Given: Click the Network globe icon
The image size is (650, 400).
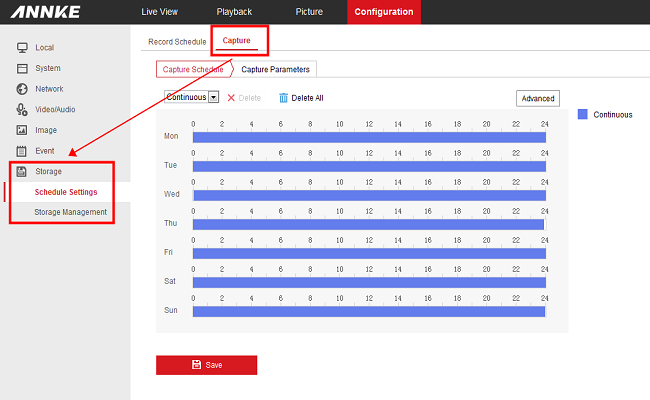Looking at the screenshot, I should tap(22, 89).
